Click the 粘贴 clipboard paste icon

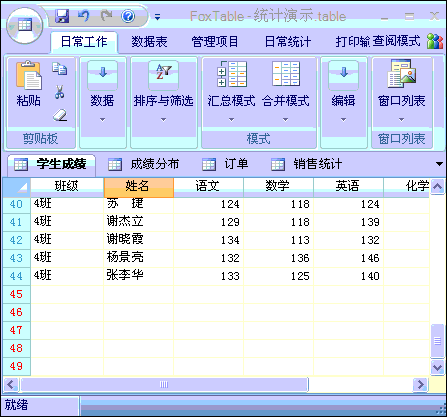29,76
